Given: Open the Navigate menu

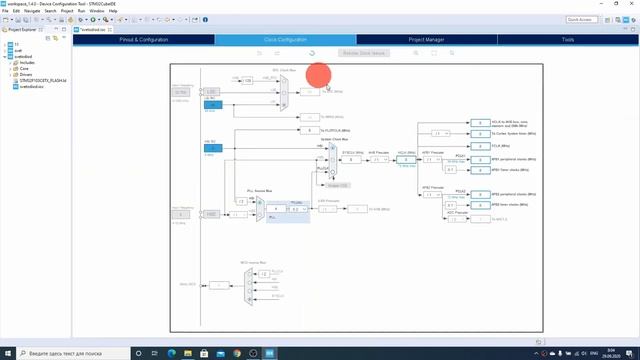Looking at the screenshot, I should 32,11.
